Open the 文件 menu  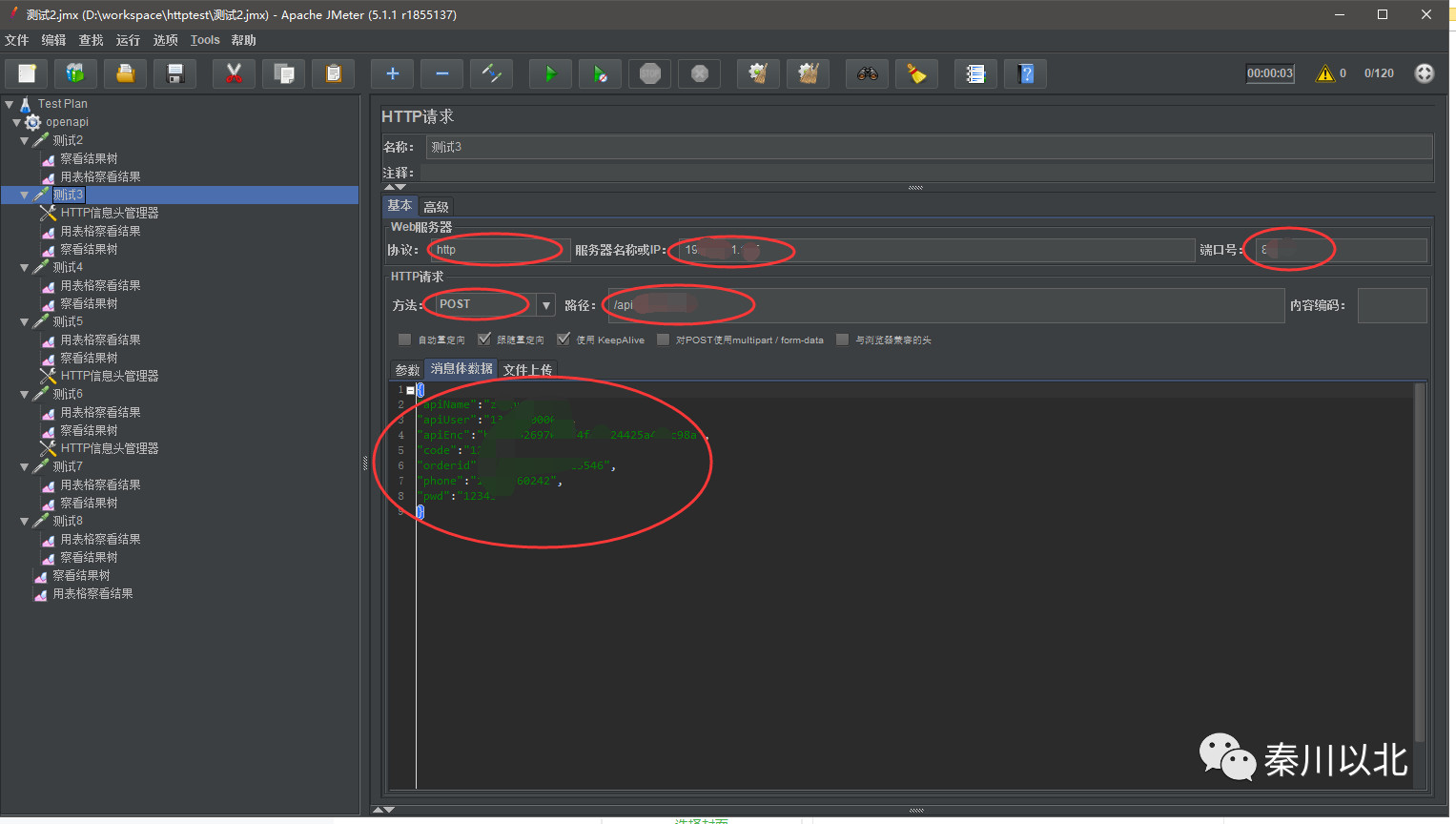coord(17,40)
